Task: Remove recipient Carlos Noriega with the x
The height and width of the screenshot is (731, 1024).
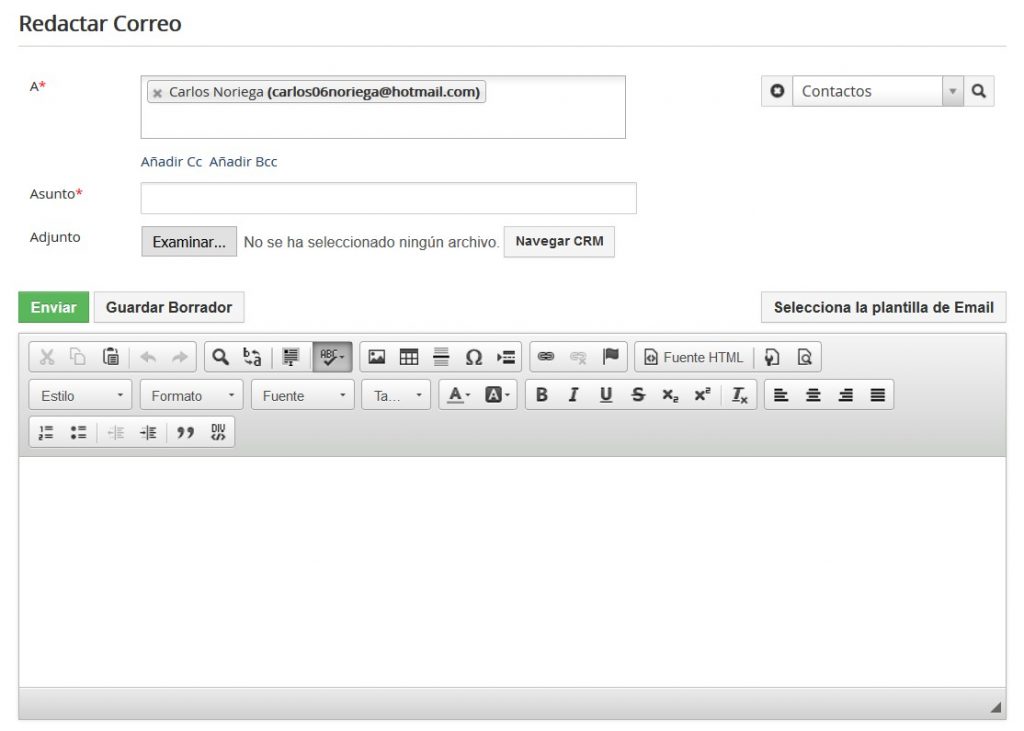Action: click(x=157, y=93)
